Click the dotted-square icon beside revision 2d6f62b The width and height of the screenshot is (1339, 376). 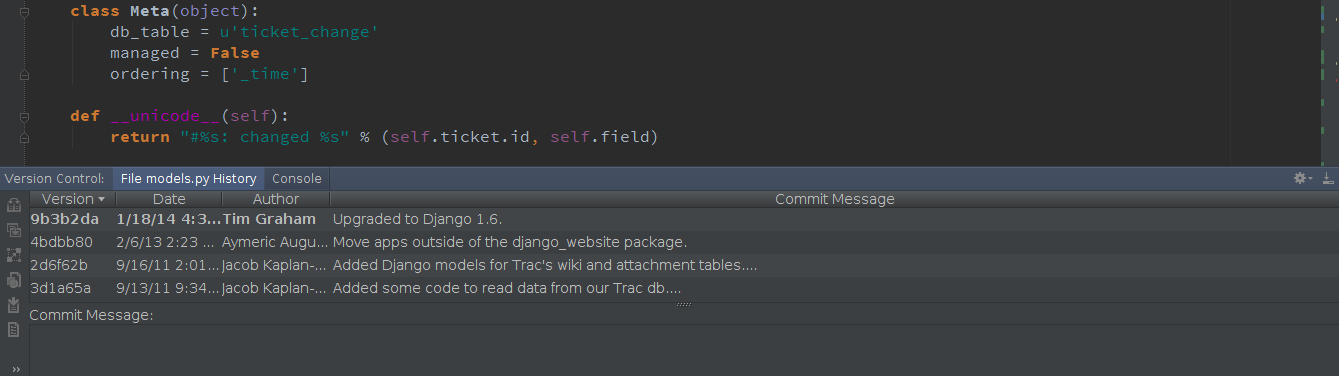pyautogui.click(x=14, y=255)
